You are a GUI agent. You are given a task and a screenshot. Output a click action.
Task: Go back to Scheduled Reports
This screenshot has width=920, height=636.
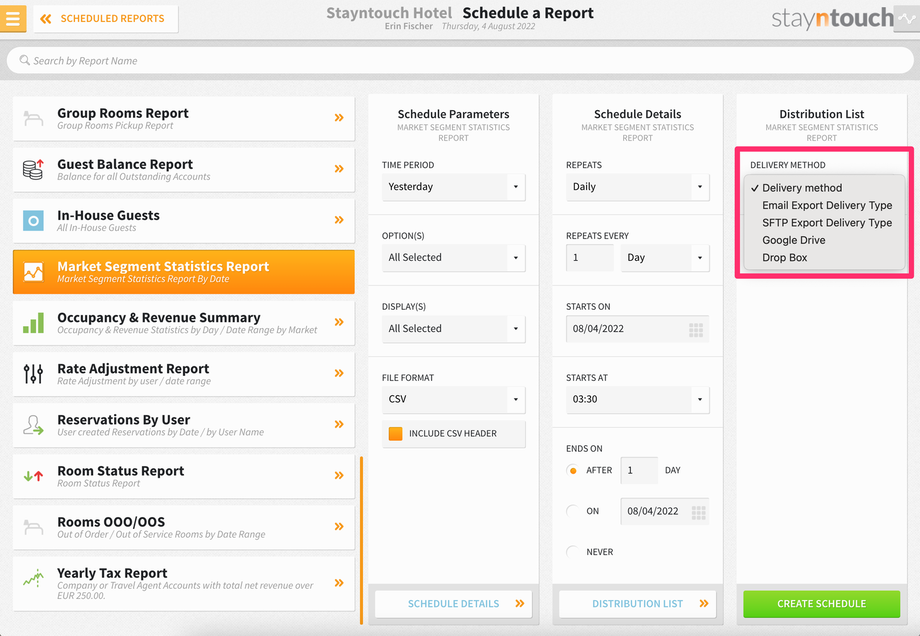click(106, 19)
